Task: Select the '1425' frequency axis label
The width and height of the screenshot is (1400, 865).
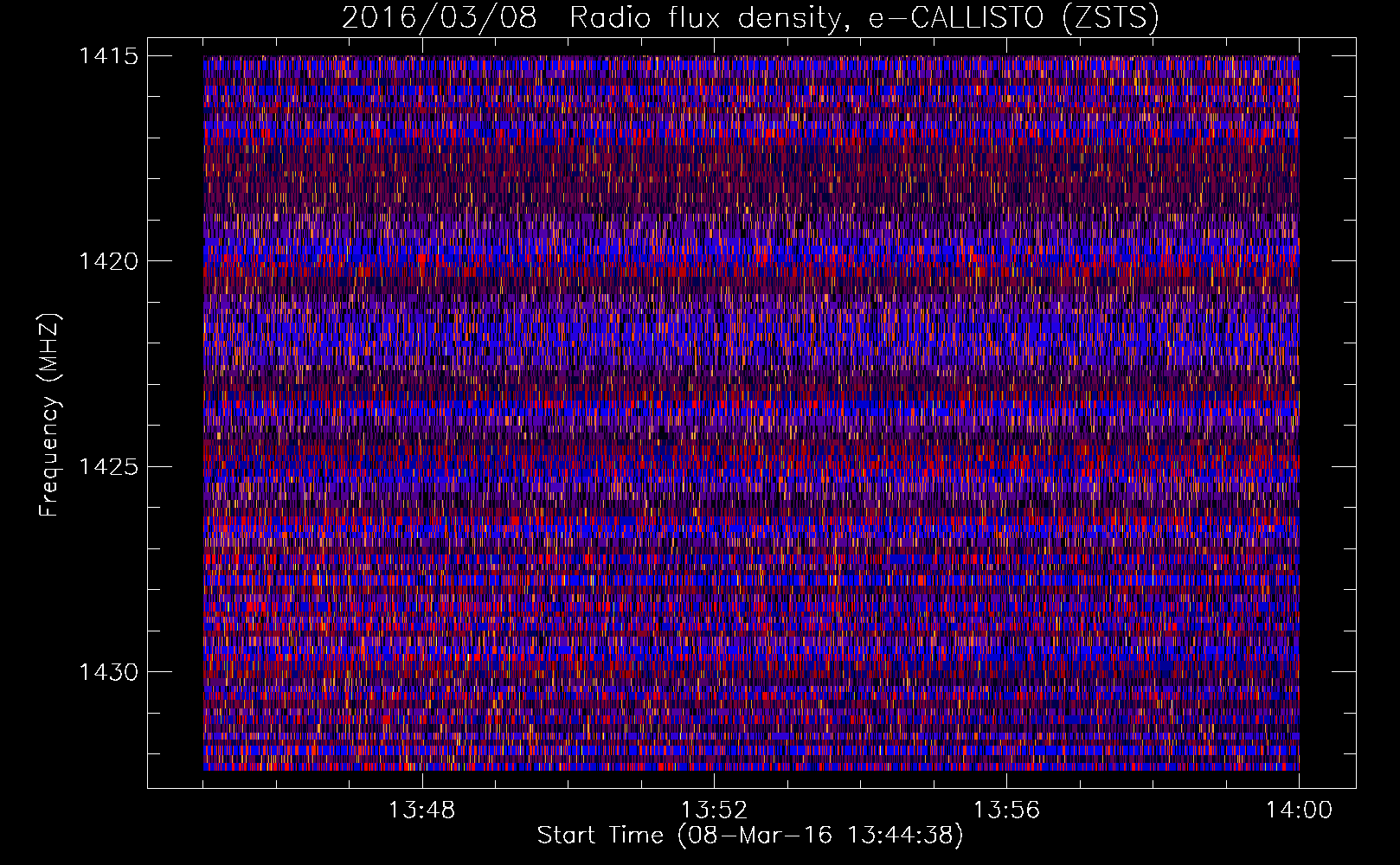Action: pyautogui.click(x=108, y=467)
